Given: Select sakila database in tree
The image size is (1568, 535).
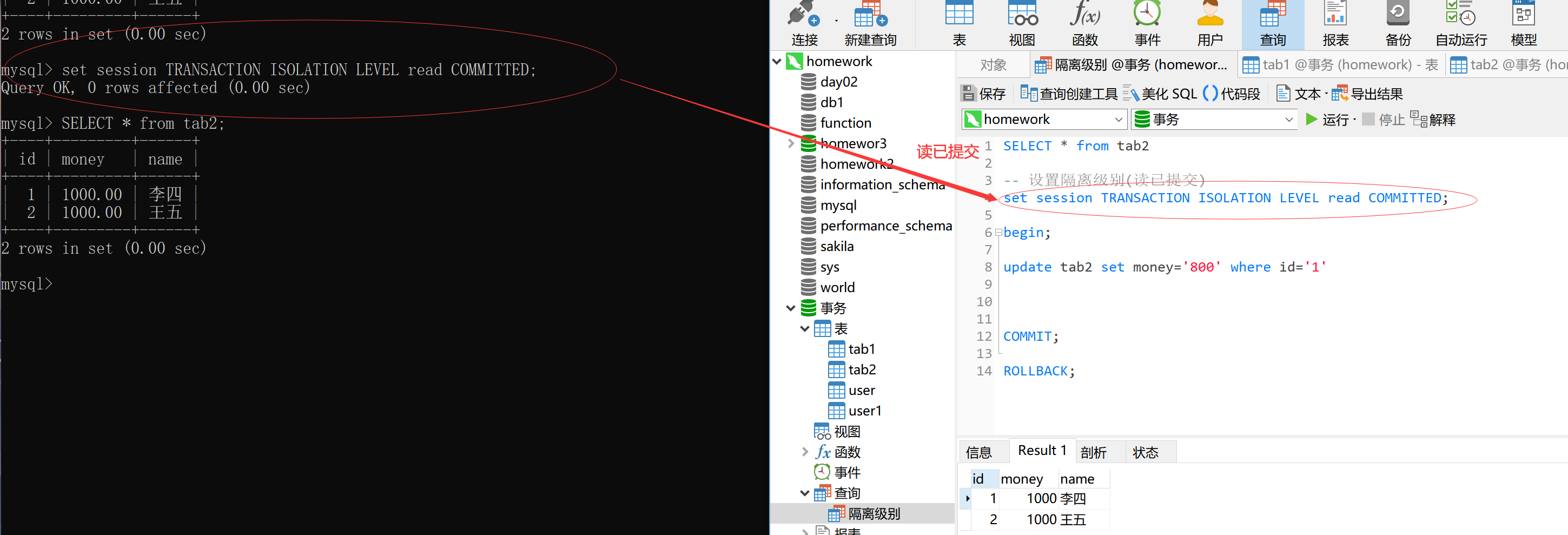Looking at the screenshot, I should 836,247.
